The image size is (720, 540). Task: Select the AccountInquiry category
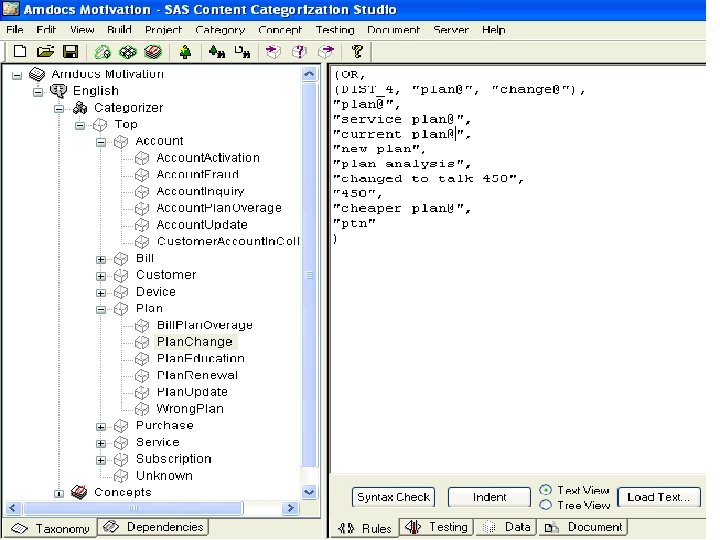tap(200, 191)
